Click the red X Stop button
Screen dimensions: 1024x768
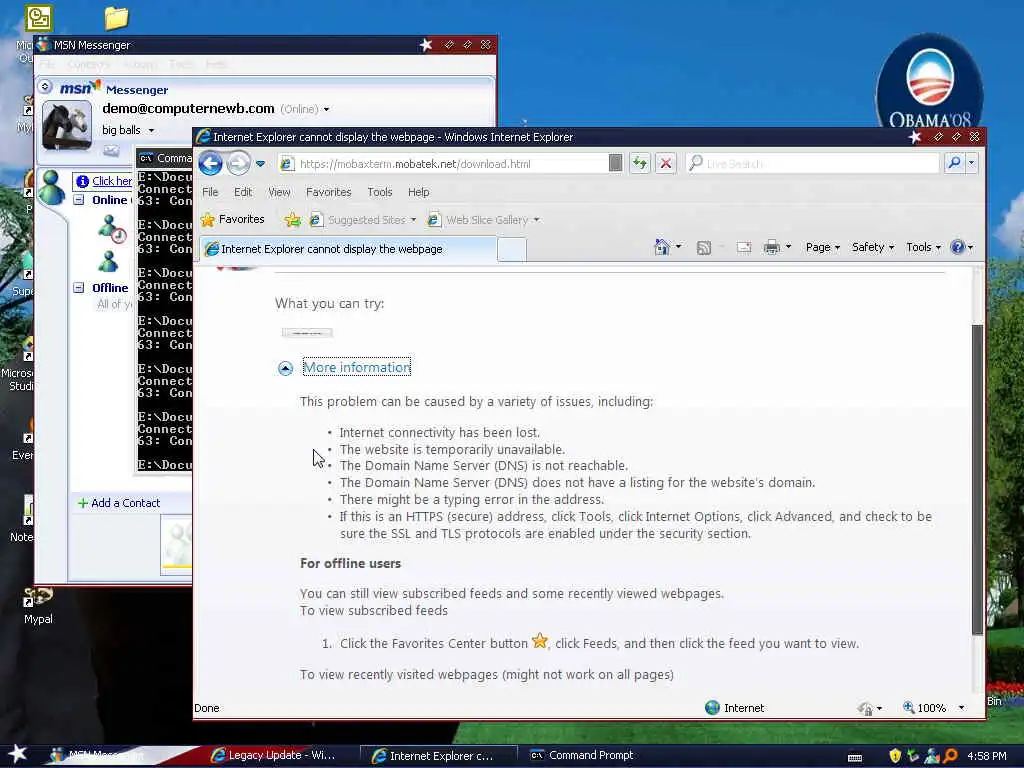665,163
